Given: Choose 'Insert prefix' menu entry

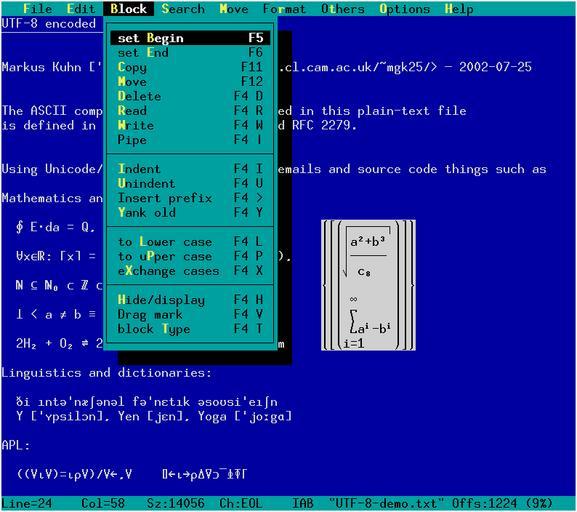Looking at the screenshot, I should click(190, 198).
